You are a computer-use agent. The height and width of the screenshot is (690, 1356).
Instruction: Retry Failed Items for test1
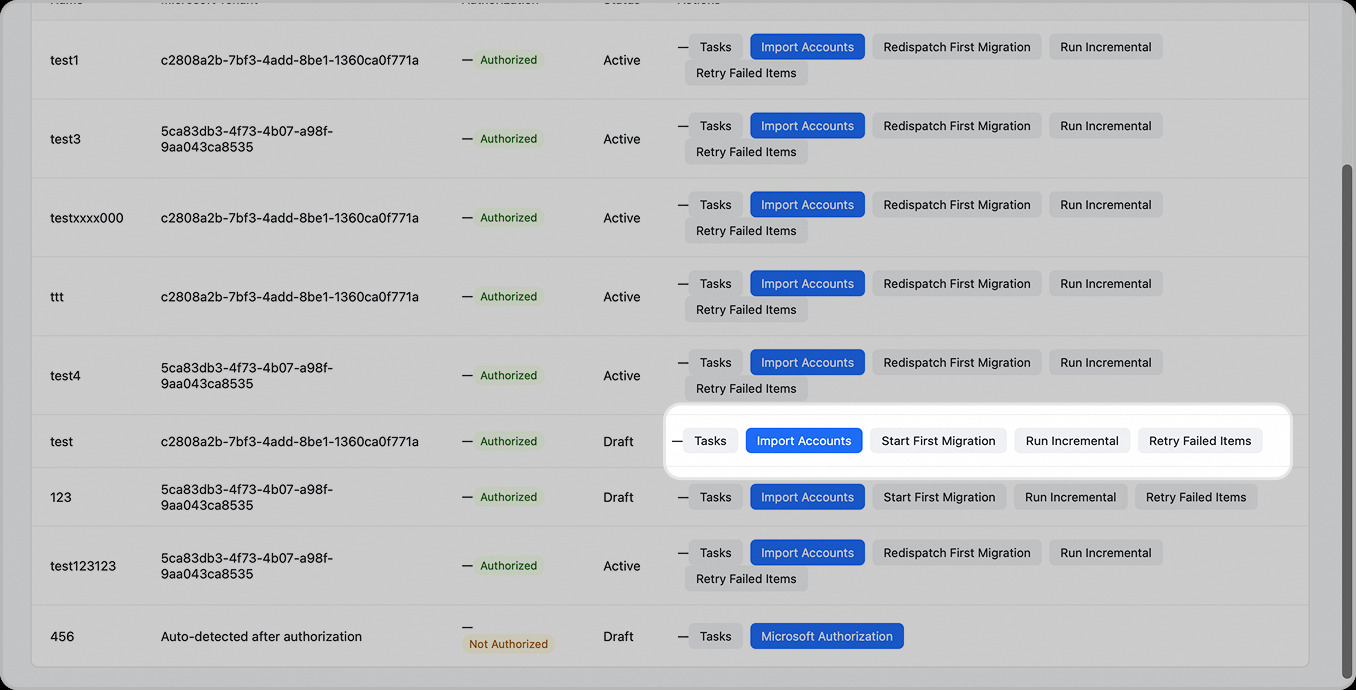(746, 73)
